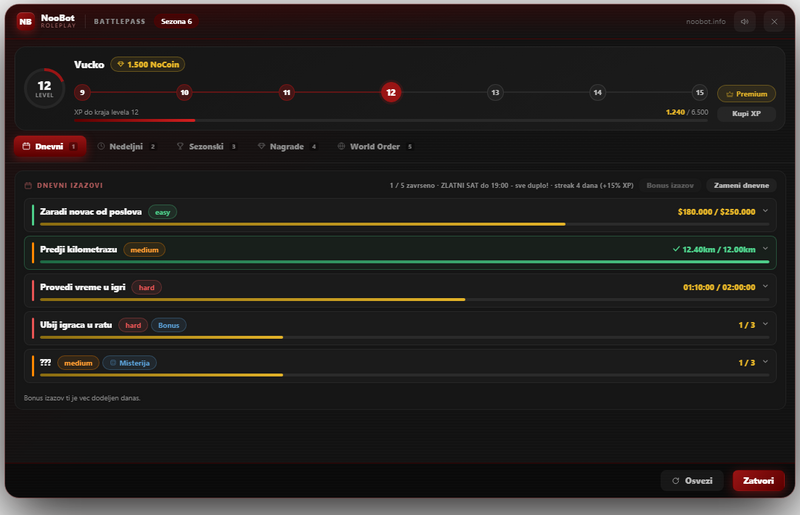Image resolution: width=800 pixels, height=515 pixels.
Task: Click the medium tag on Predji kilometrazu
Action: pos(144,250)
